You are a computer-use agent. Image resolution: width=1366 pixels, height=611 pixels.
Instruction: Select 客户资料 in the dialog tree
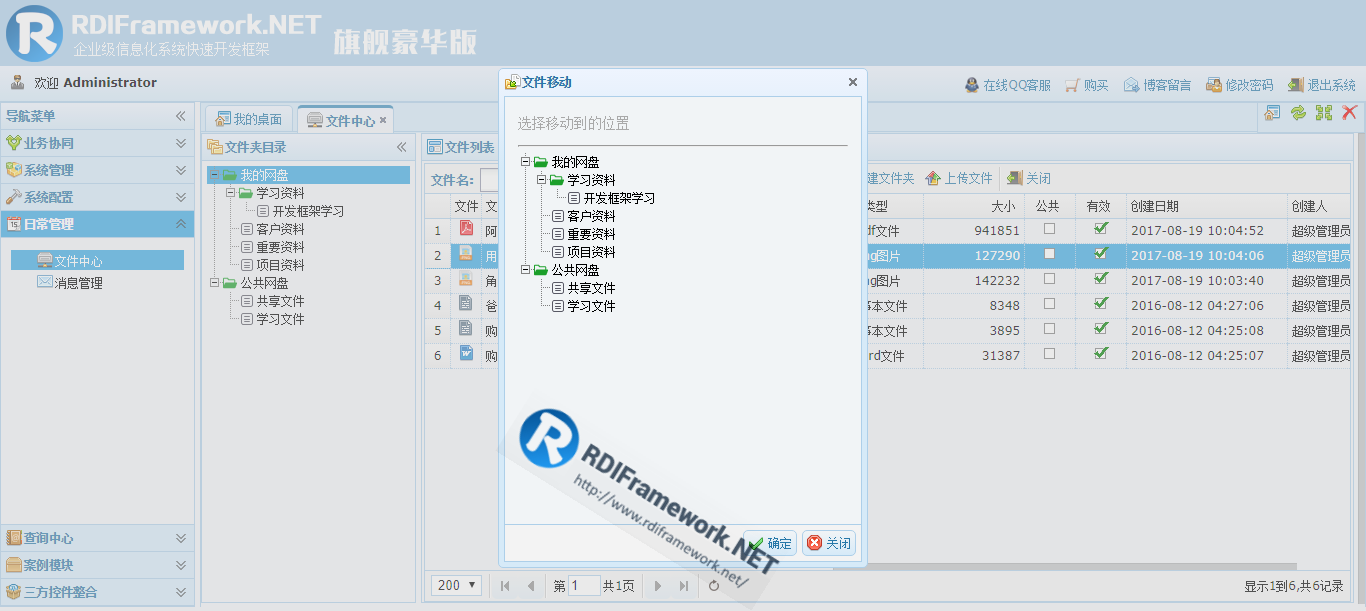pos(591,216)
